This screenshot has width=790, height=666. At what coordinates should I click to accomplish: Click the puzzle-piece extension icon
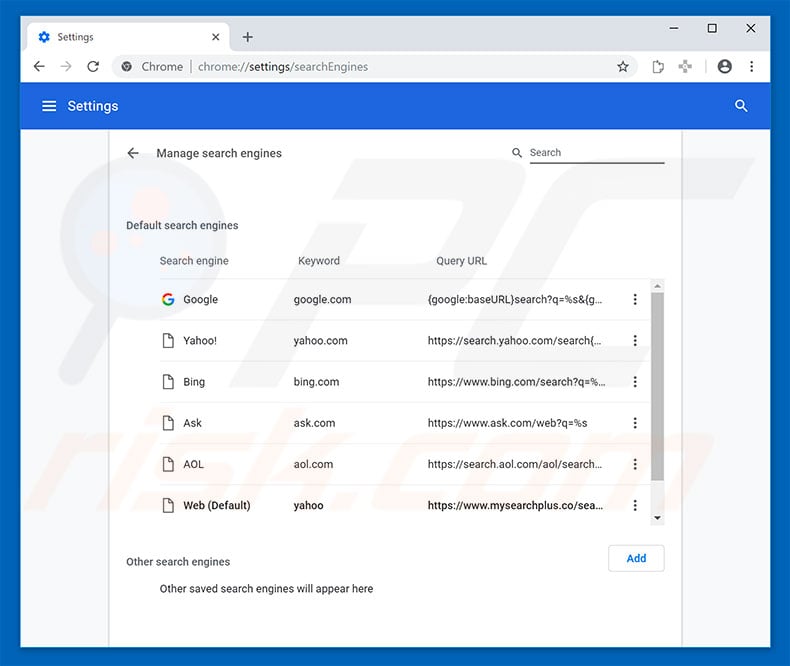685,66
